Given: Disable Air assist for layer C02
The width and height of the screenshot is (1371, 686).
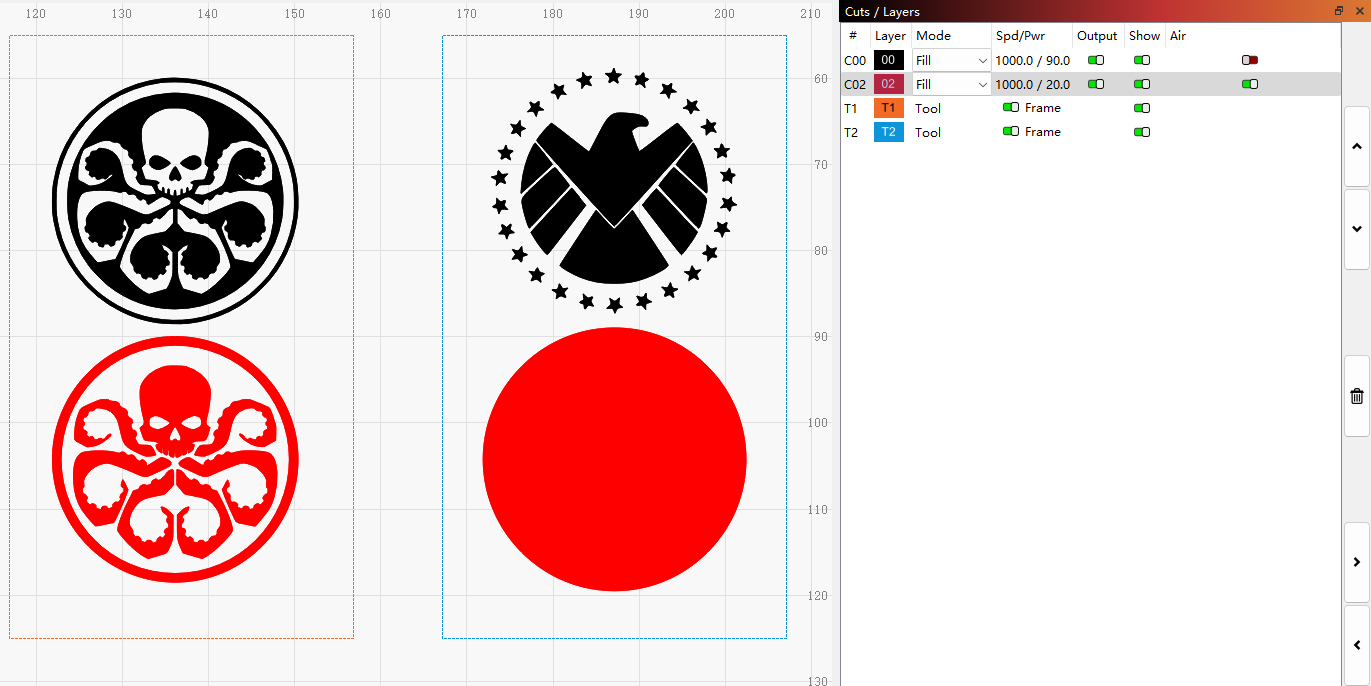Looking at the screenshot, I should [1250, 84].
